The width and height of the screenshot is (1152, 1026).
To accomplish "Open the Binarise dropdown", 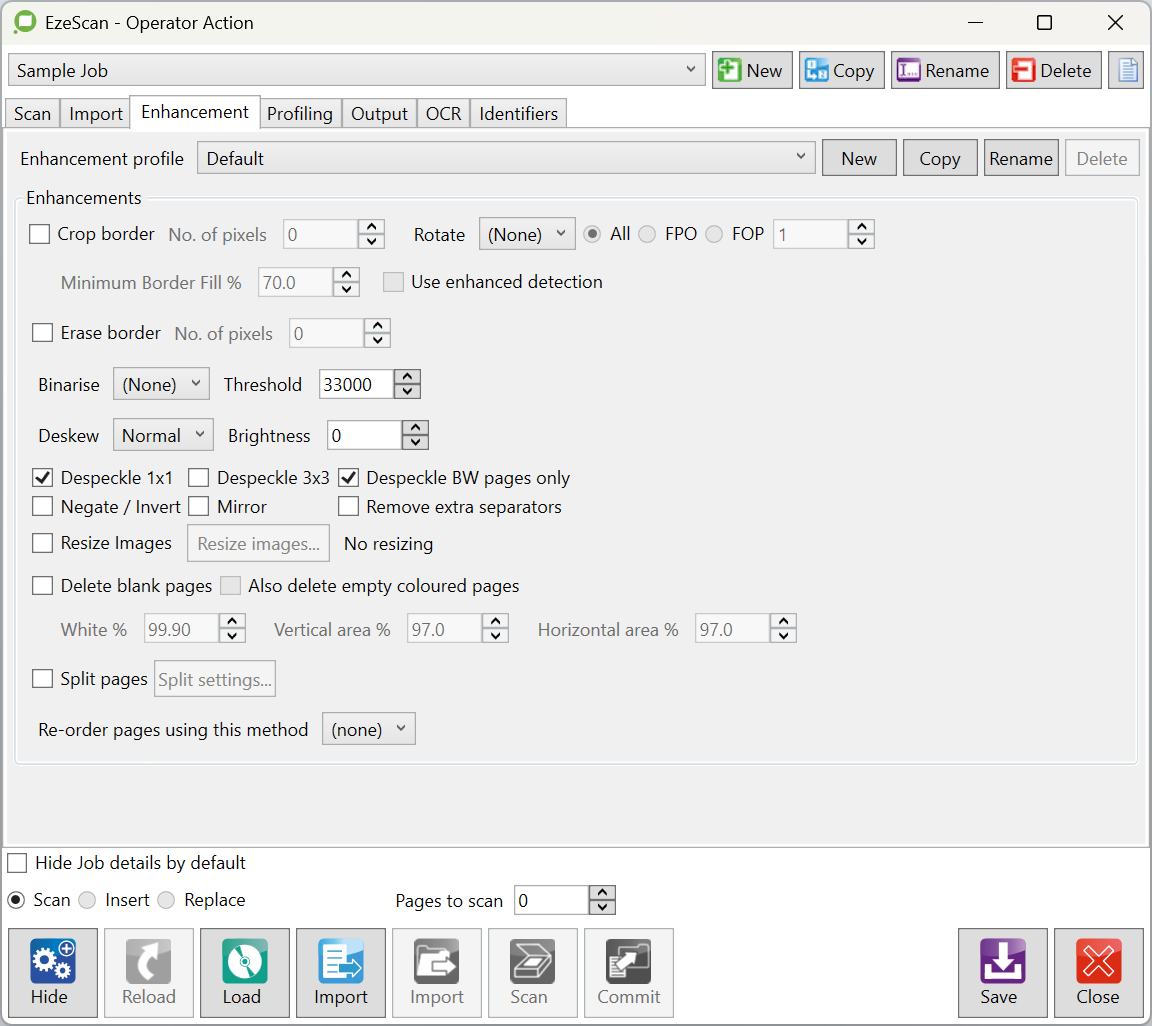I will (x=161, y=385).
